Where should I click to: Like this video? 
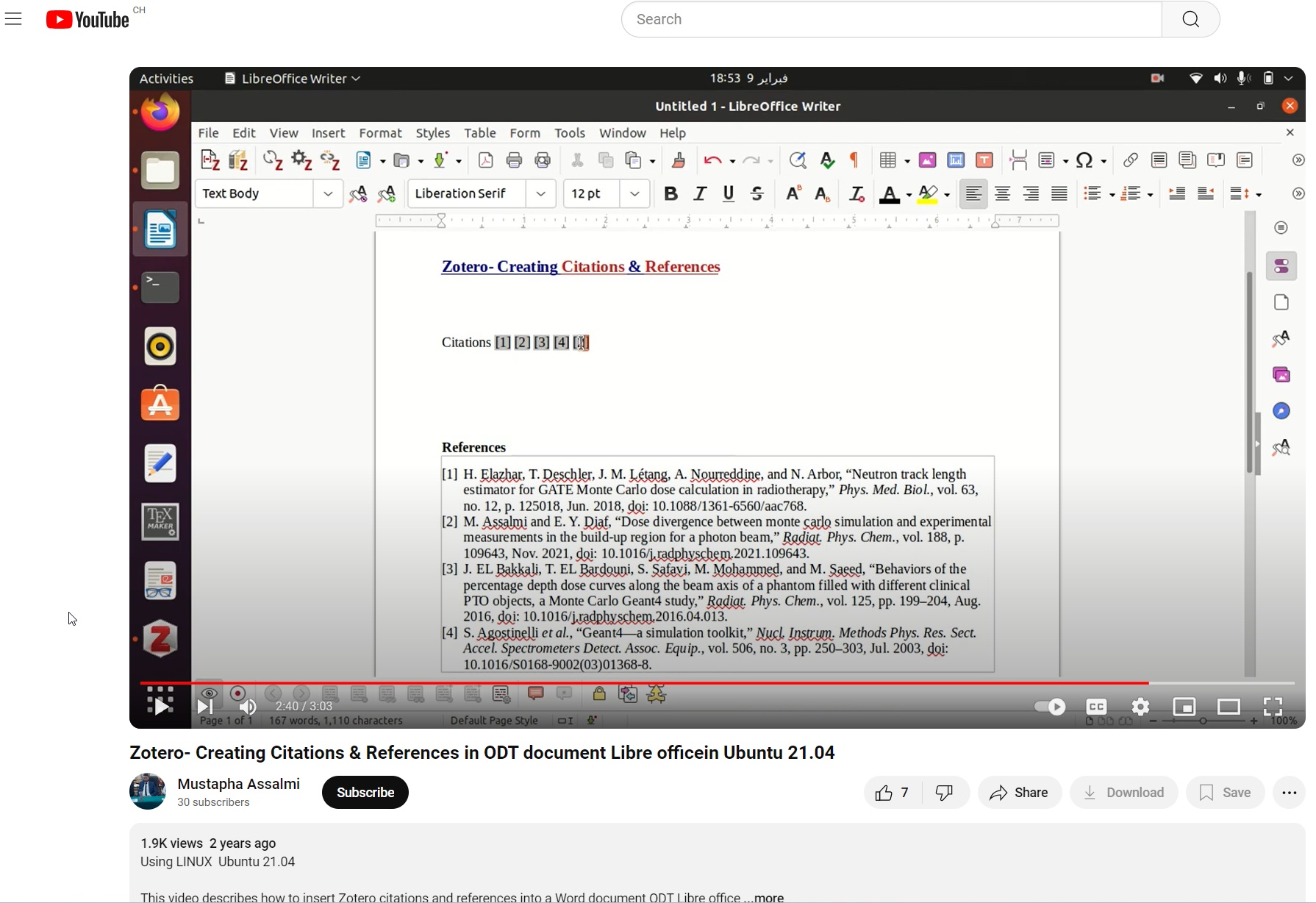(x=891, y=793)
